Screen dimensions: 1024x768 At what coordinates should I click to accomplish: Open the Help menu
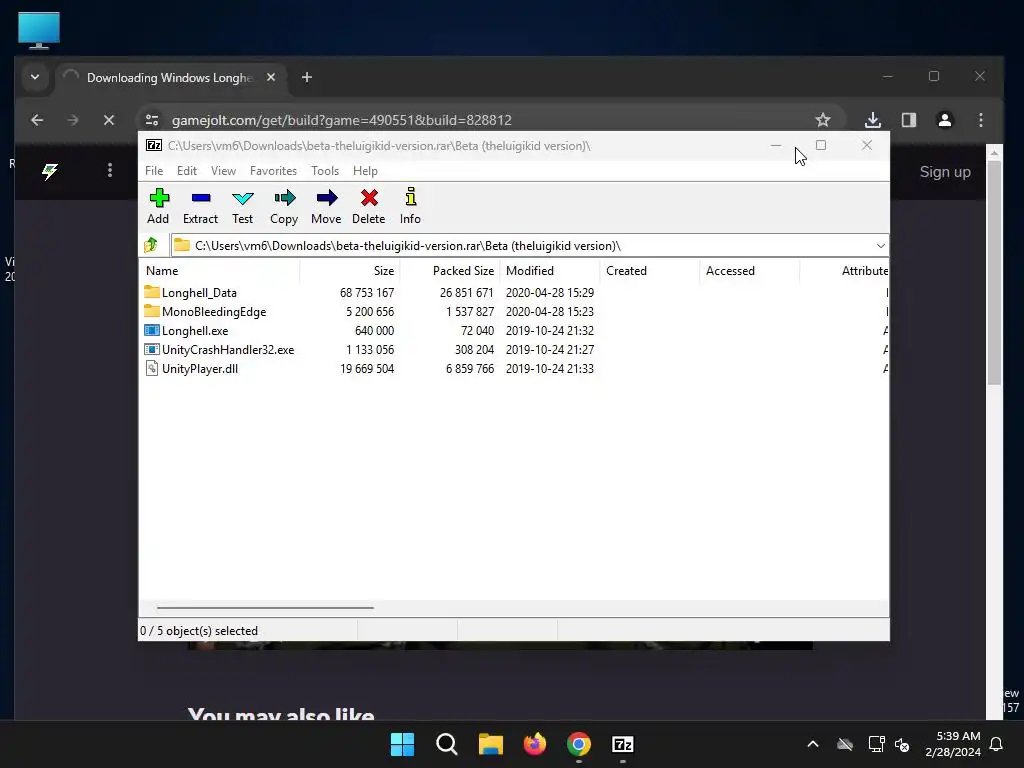pyautogui.click(x=365, y=170)
